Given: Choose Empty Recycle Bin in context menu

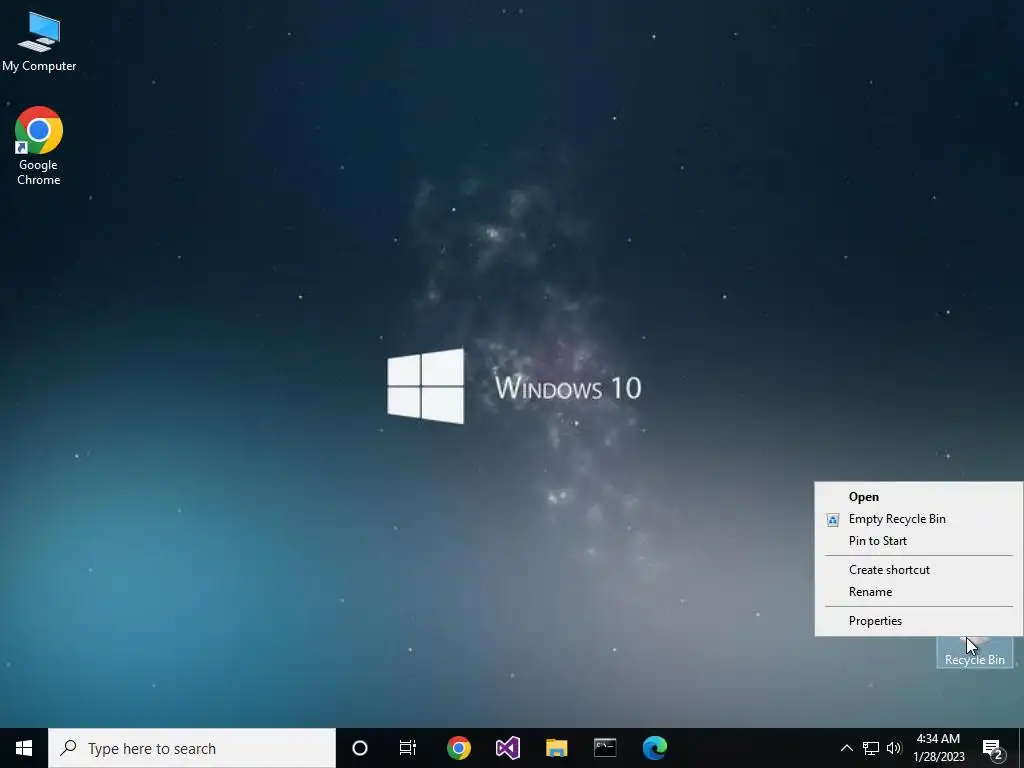Looking at the screenshot, I should pyautogui.click(x=918, y=519).
